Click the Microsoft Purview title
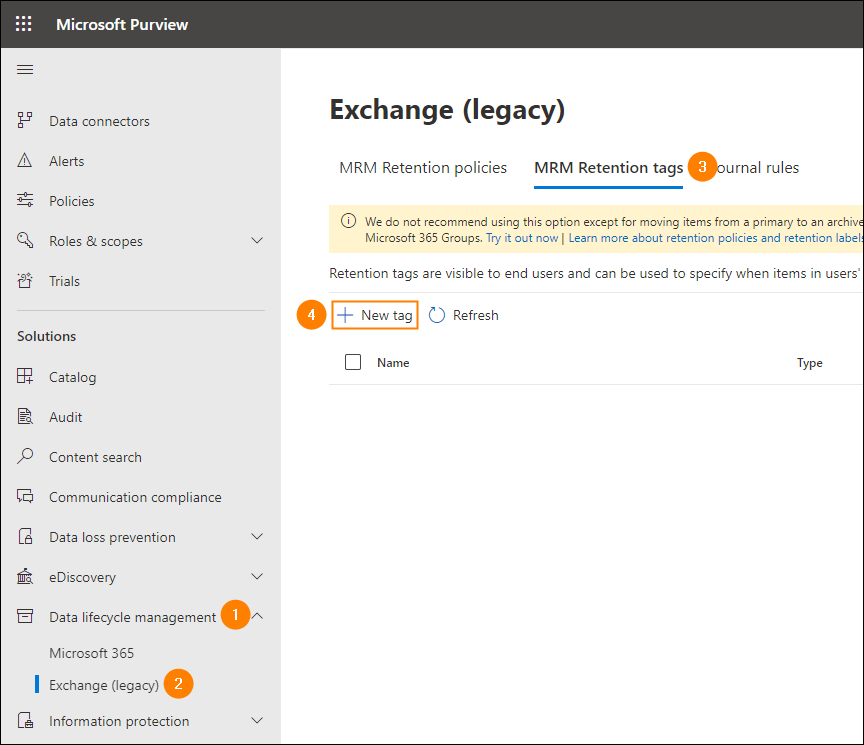 (122, 24)
